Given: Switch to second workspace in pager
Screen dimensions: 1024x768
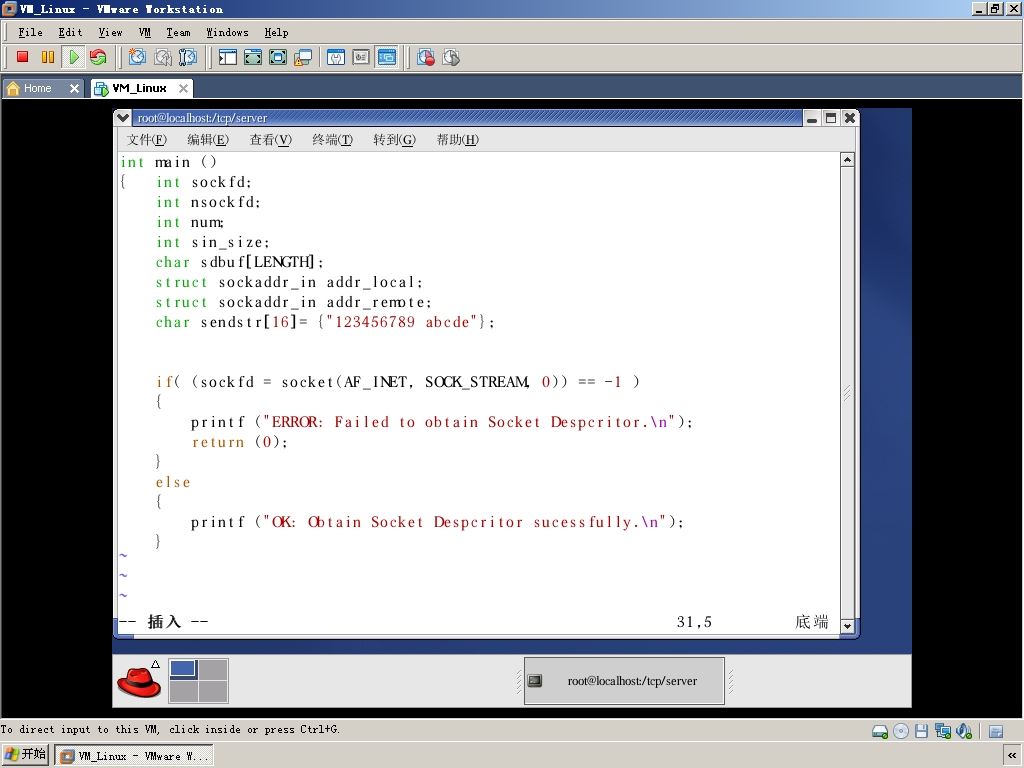Looking at the screenshot, I should pos(213,669).
